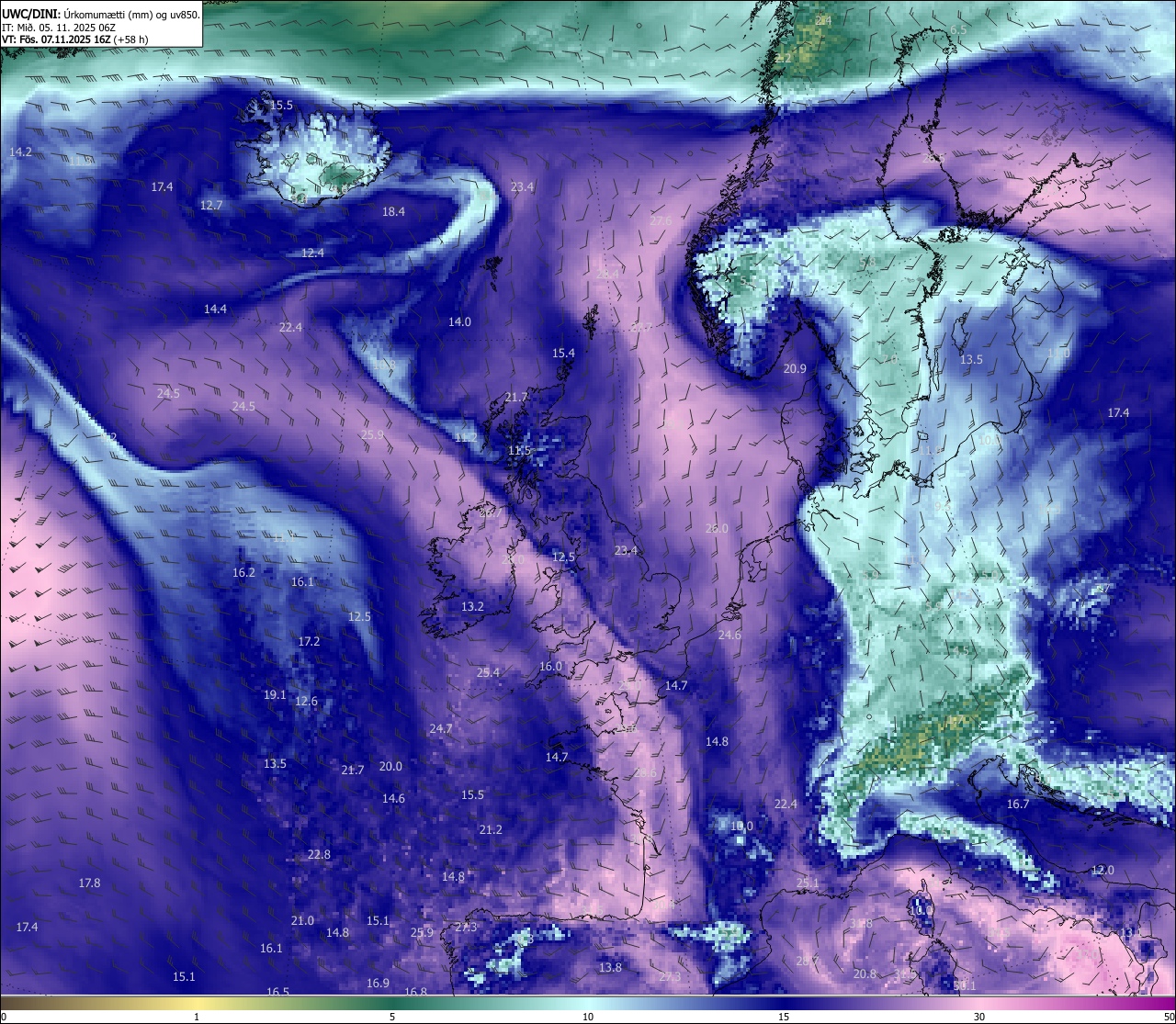
Task: Click the 16.8 value label
Action: 415,992
